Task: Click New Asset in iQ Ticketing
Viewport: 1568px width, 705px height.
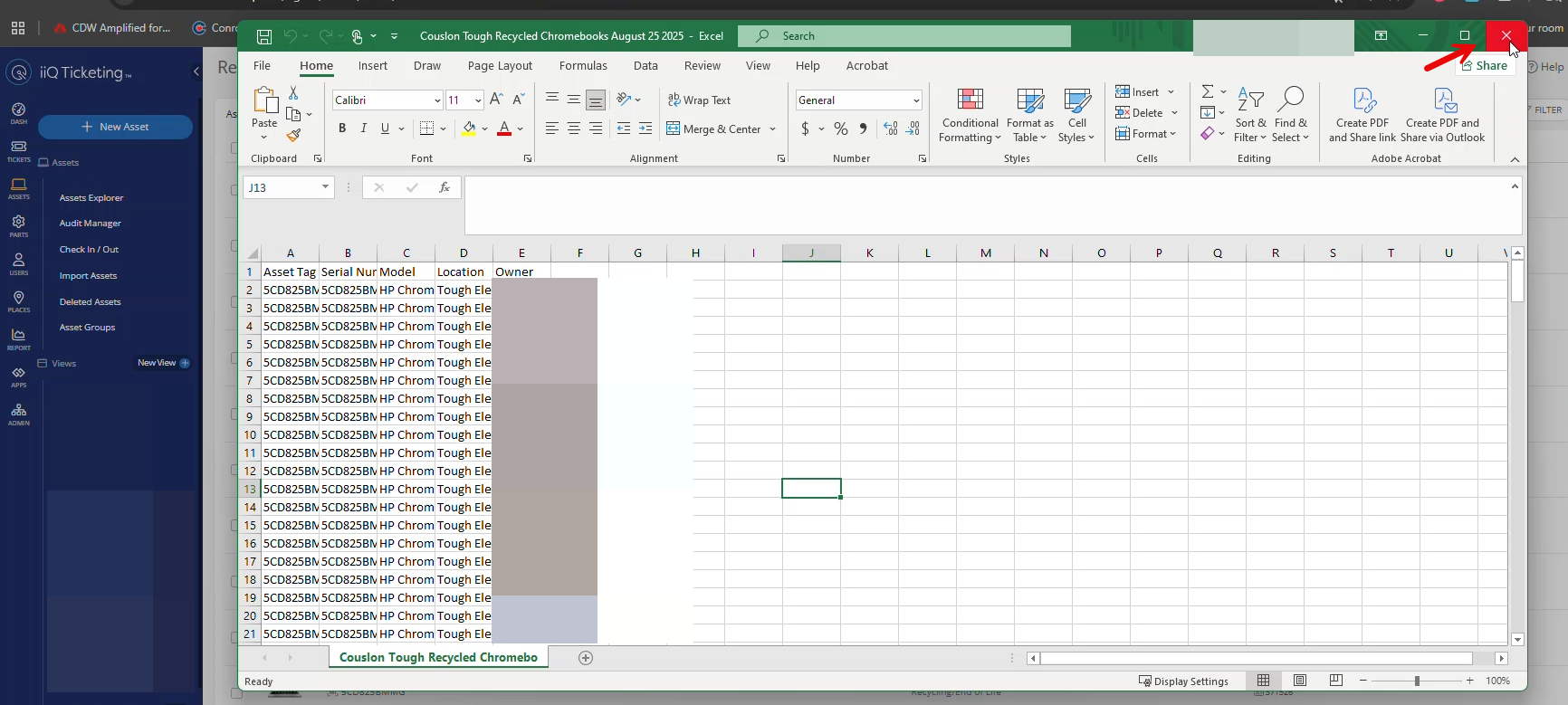Action: 115,127
